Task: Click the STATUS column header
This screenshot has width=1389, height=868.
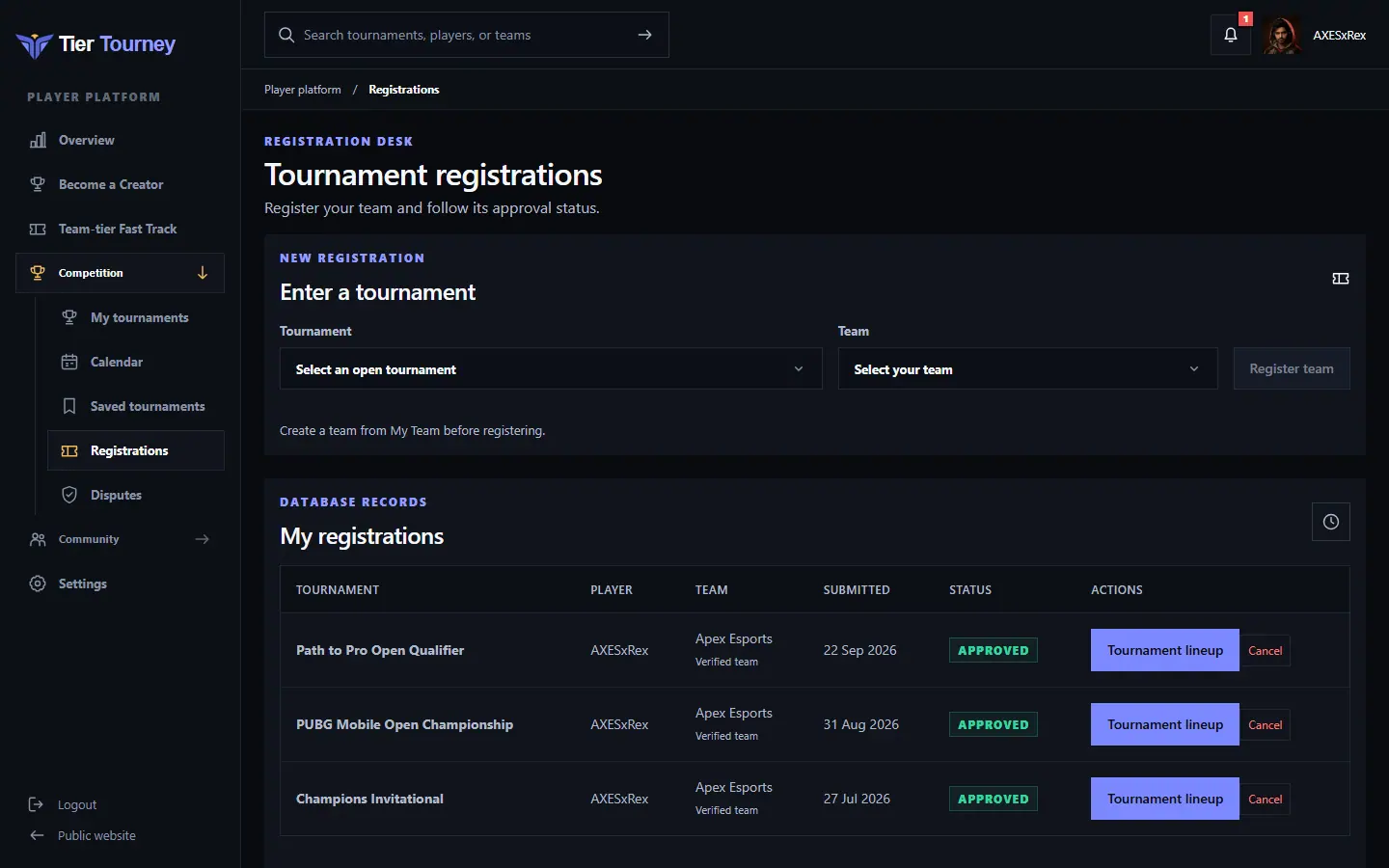Action: pos(970,590)
